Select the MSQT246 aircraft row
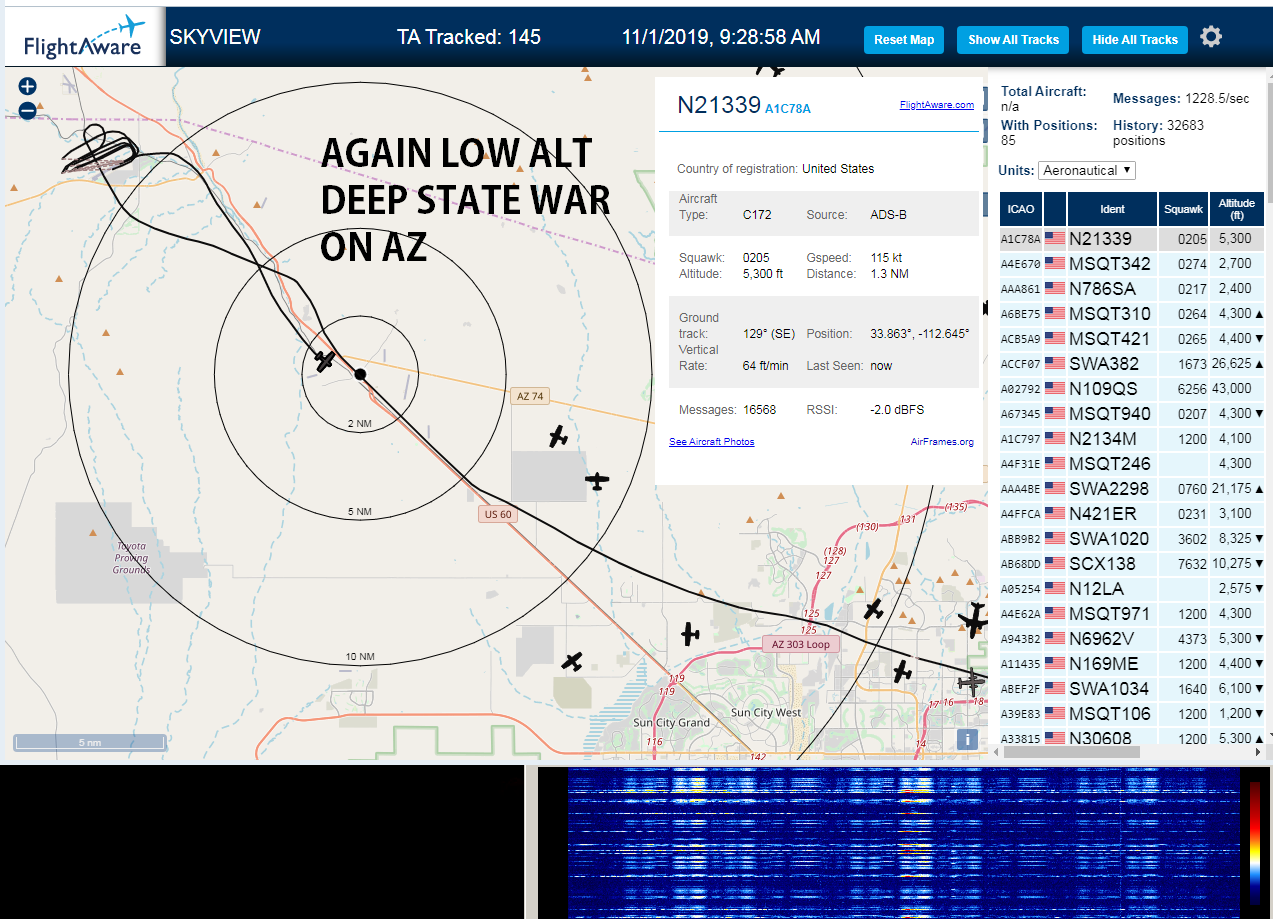The width and height of the screenshot is (1273, 919). coord(1132,464)
